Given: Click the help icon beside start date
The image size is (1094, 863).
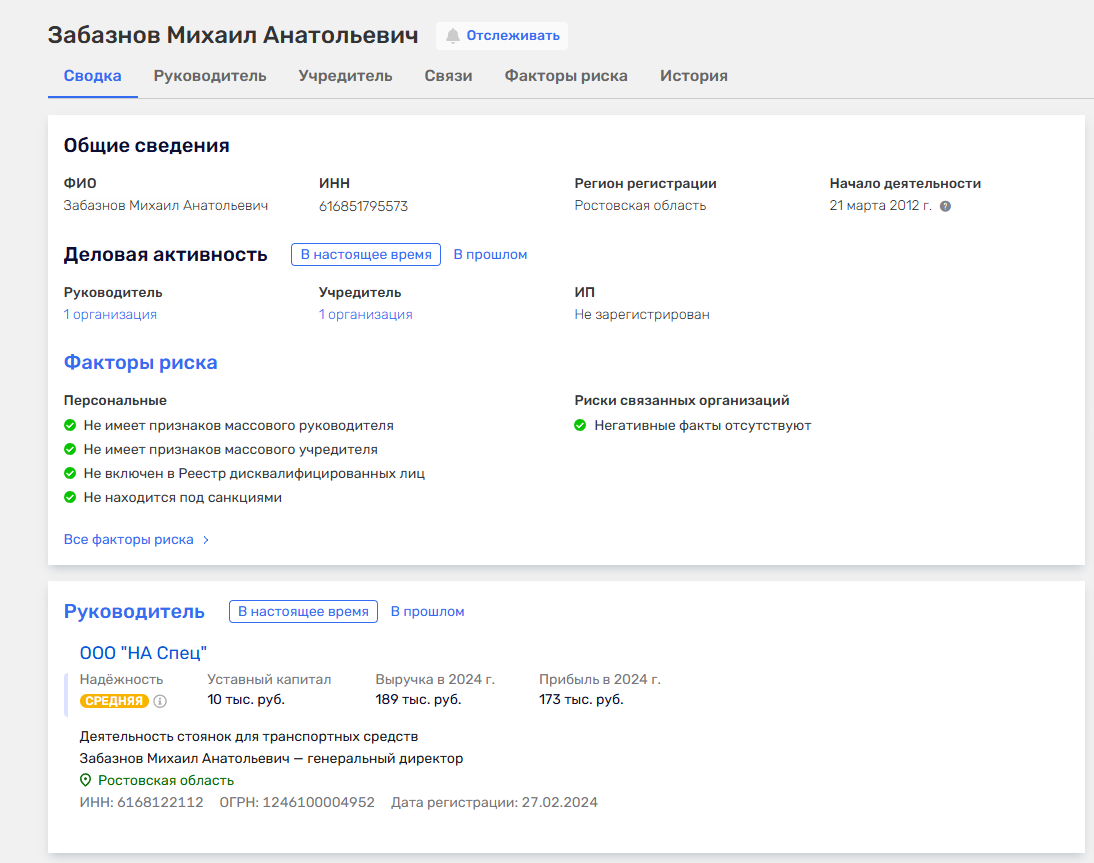Looking at the screenshot, I should [945, 206].
